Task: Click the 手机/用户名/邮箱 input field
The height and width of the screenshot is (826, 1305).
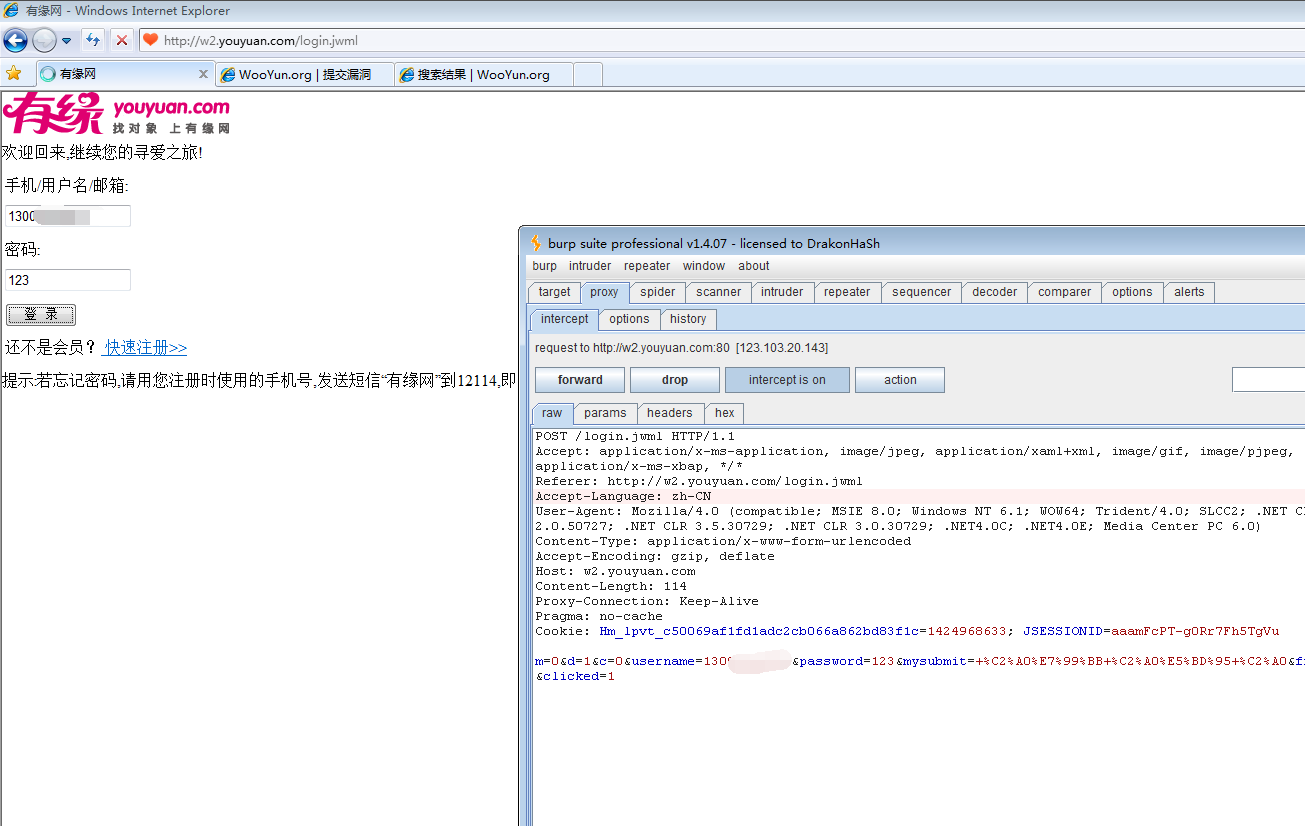Action: tap(68, 216)
